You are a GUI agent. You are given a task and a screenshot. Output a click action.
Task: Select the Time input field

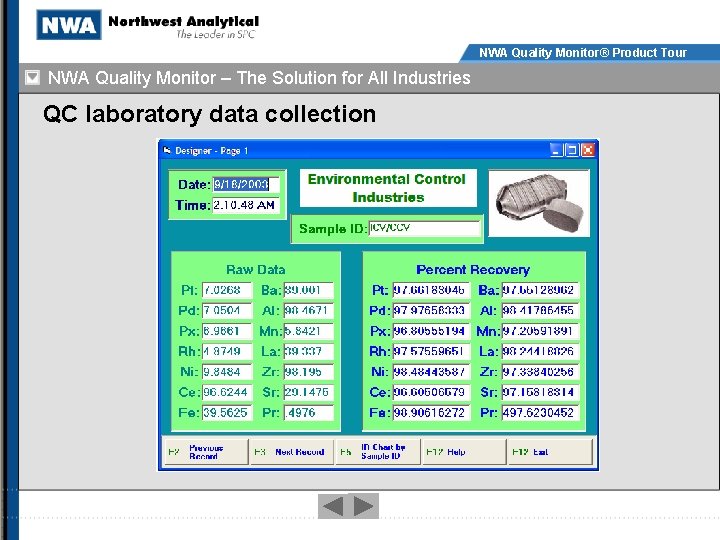pos(245,205)
